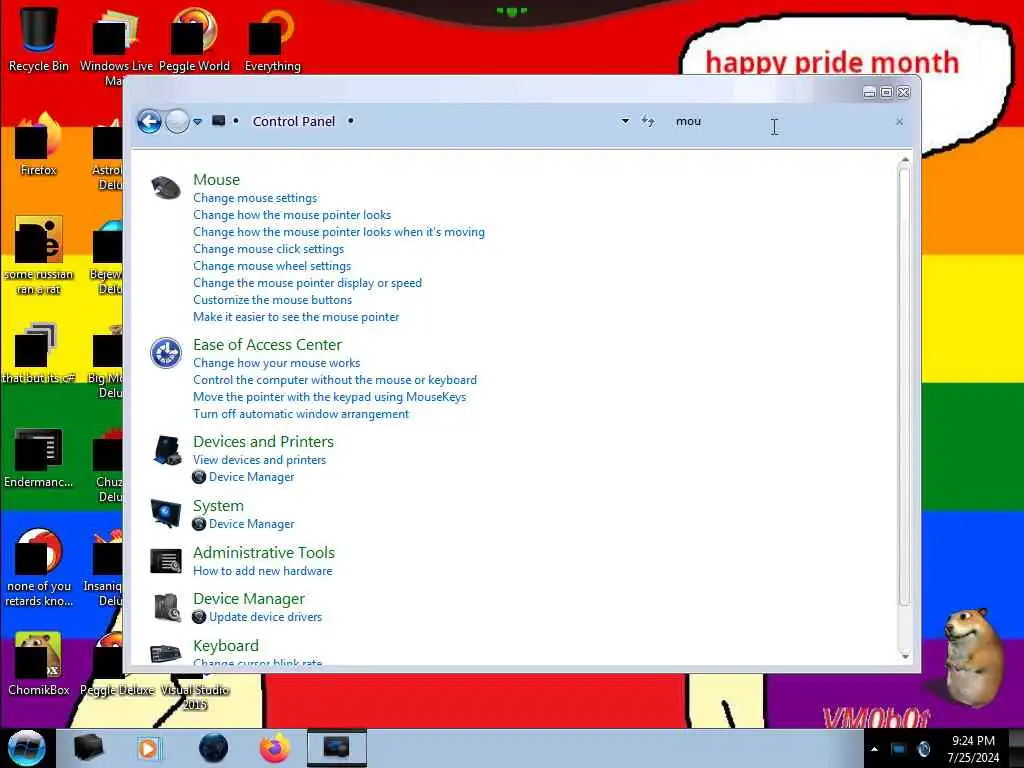Click the Control Panel icon in the address bar
The height and width of the screenshot is (768, 1024).
(219, 121)
